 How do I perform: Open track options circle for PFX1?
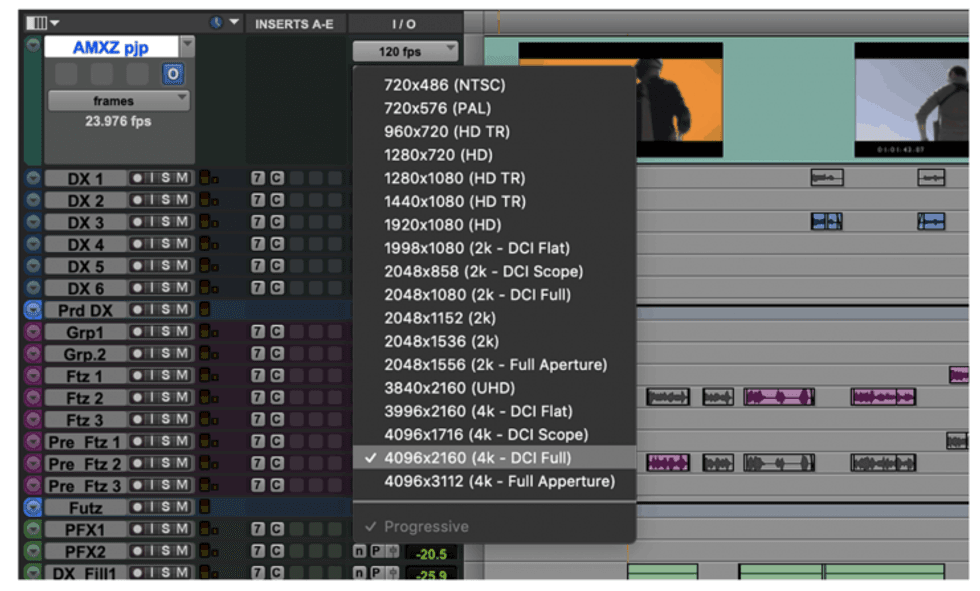[33, 529]
